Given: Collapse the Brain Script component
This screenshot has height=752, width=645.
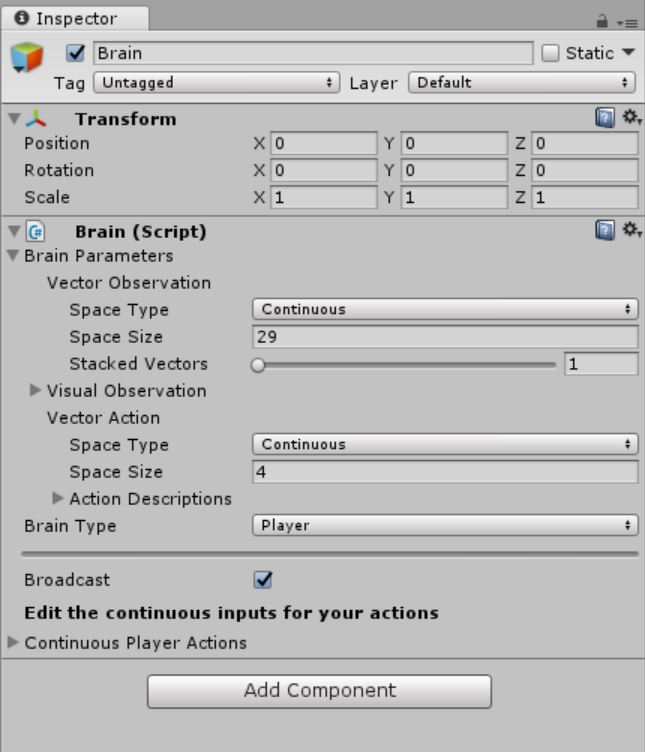Looking at the screenshot, I should point(14,231).
